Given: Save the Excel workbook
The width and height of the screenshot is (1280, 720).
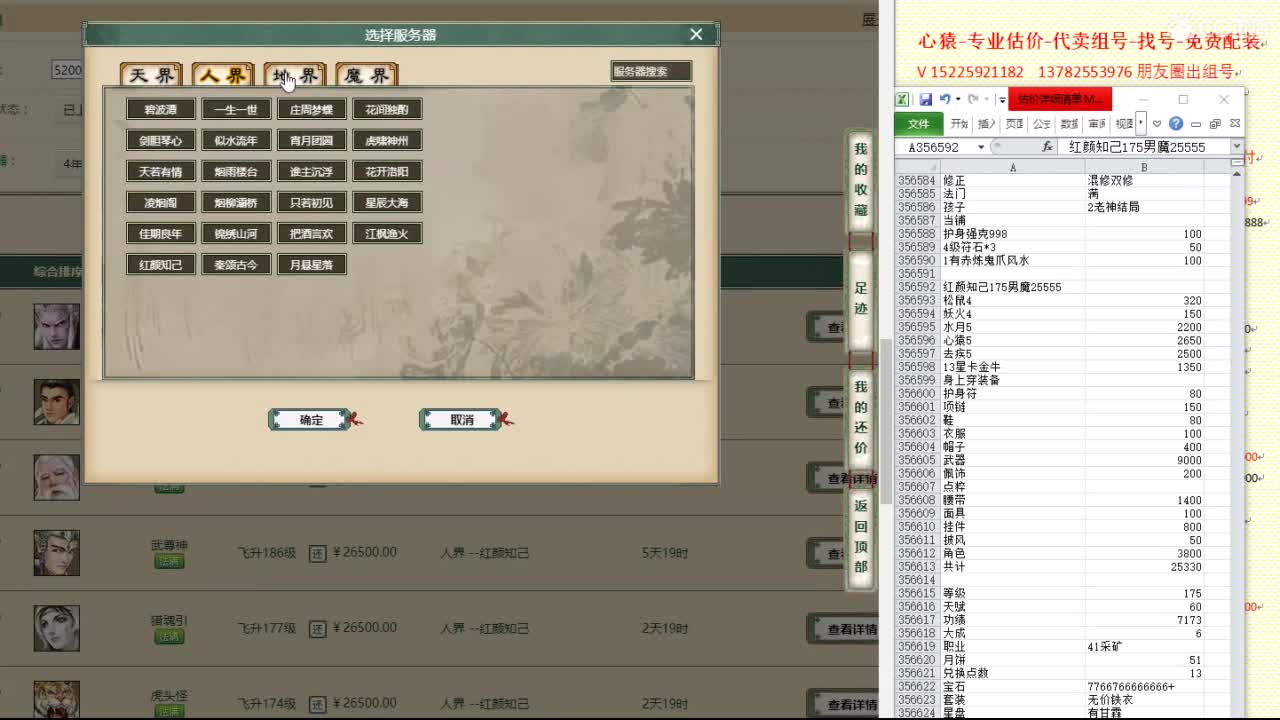Looking at the screenshot, I should tap(925, 100).
